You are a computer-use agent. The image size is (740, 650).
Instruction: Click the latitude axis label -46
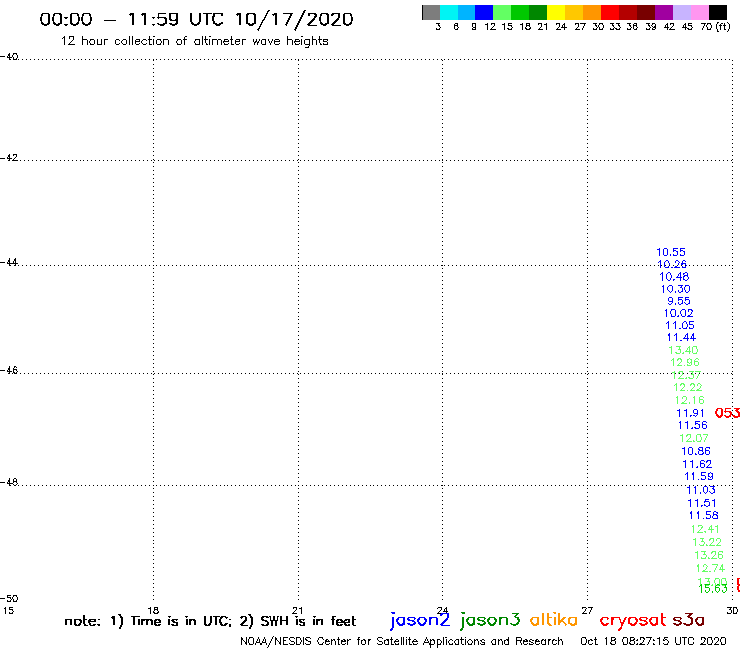tap(9, 371)
